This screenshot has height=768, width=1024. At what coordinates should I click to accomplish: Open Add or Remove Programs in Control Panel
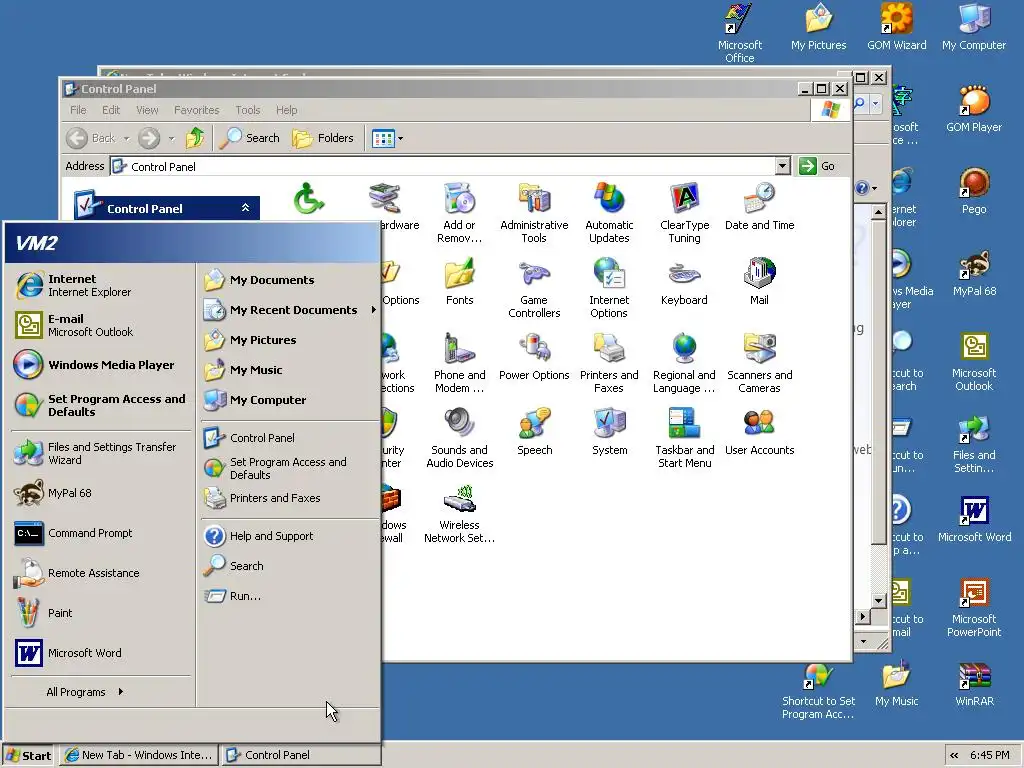pyautogui.click(x=459, y=212)
